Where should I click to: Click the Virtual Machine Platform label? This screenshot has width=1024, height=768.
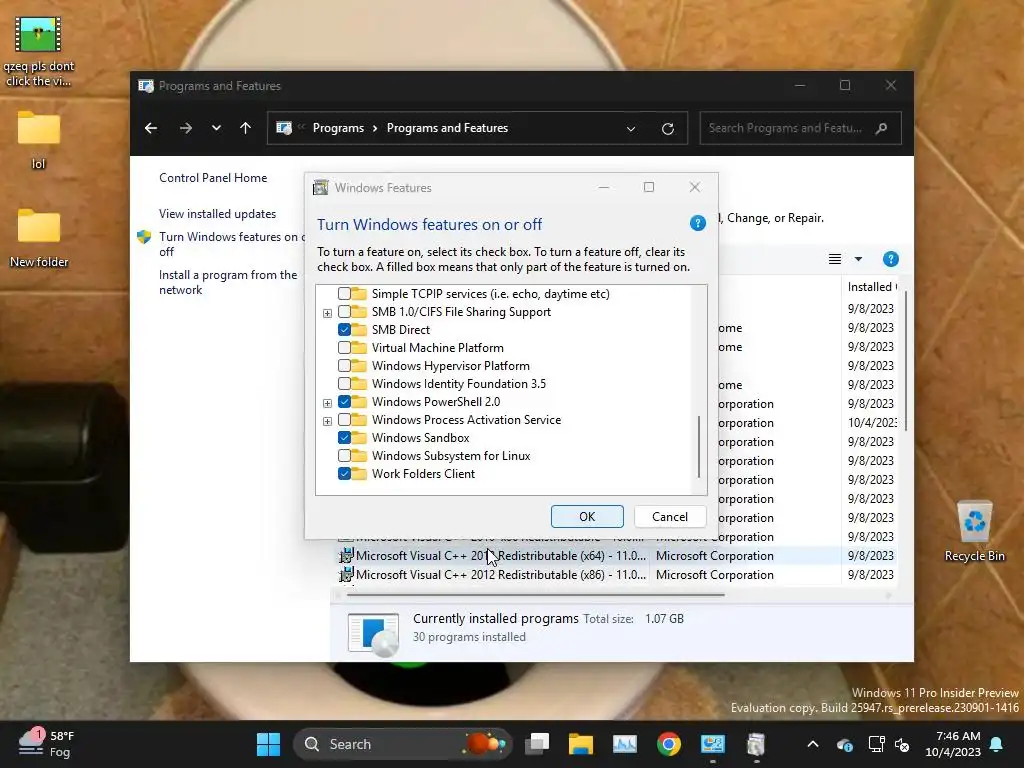pyautogui.click(x=438, y=348)
